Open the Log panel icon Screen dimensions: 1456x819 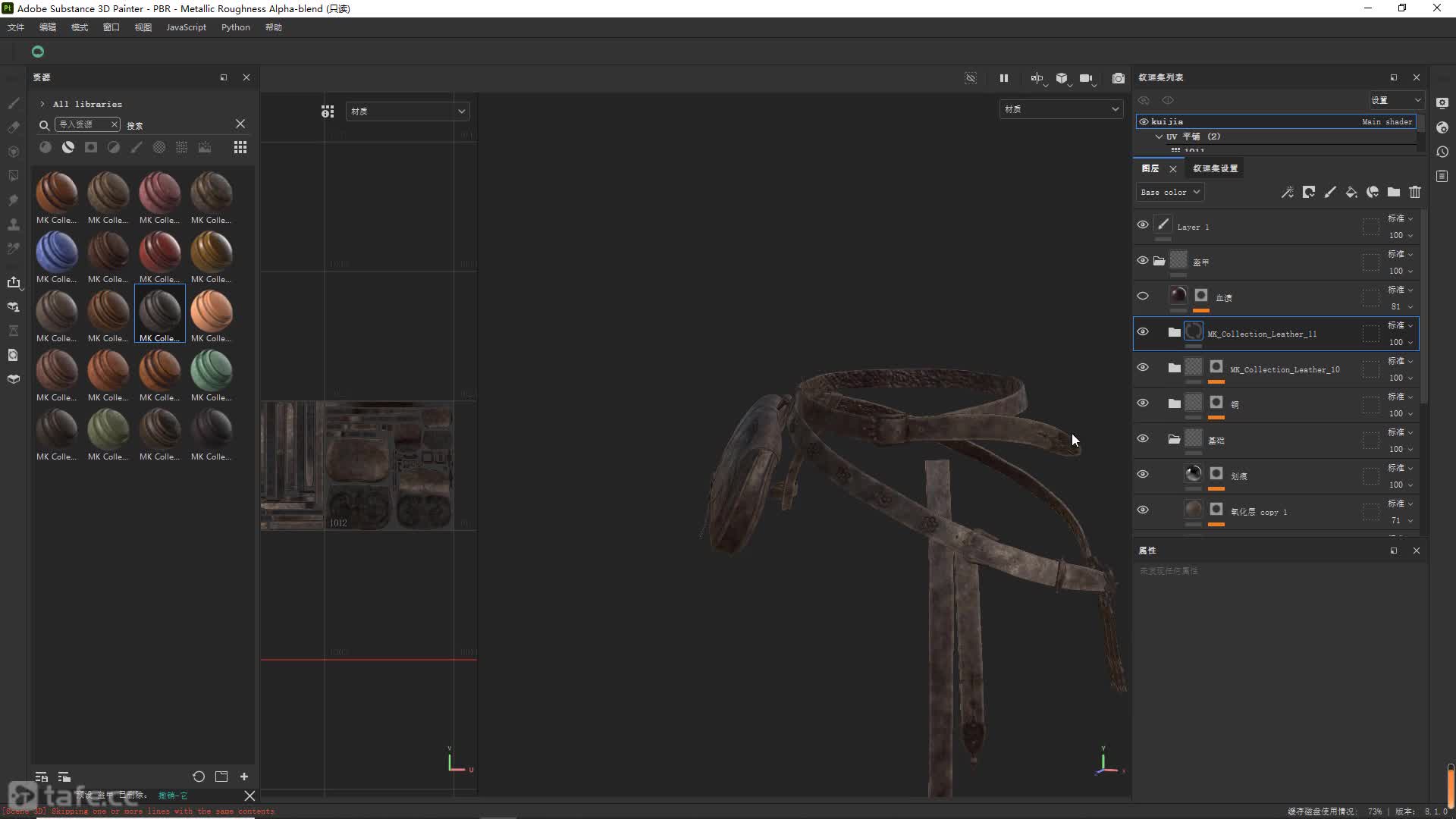(x=1442, y=176)
